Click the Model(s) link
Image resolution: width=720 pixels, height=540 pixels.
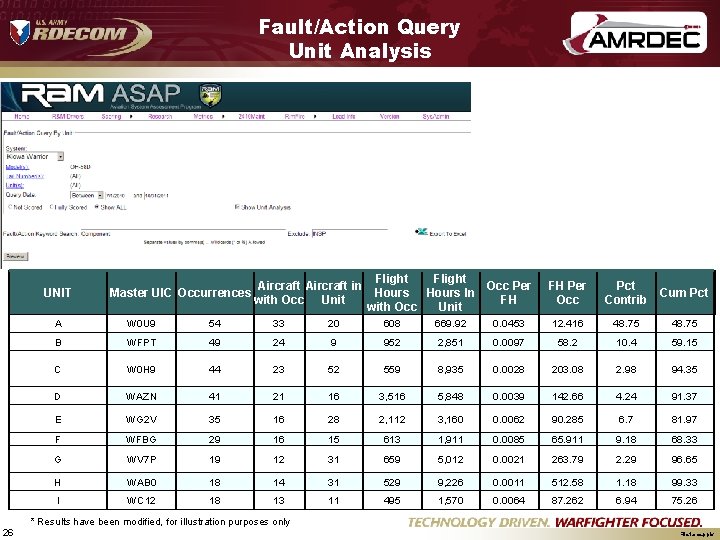point(17,167)
